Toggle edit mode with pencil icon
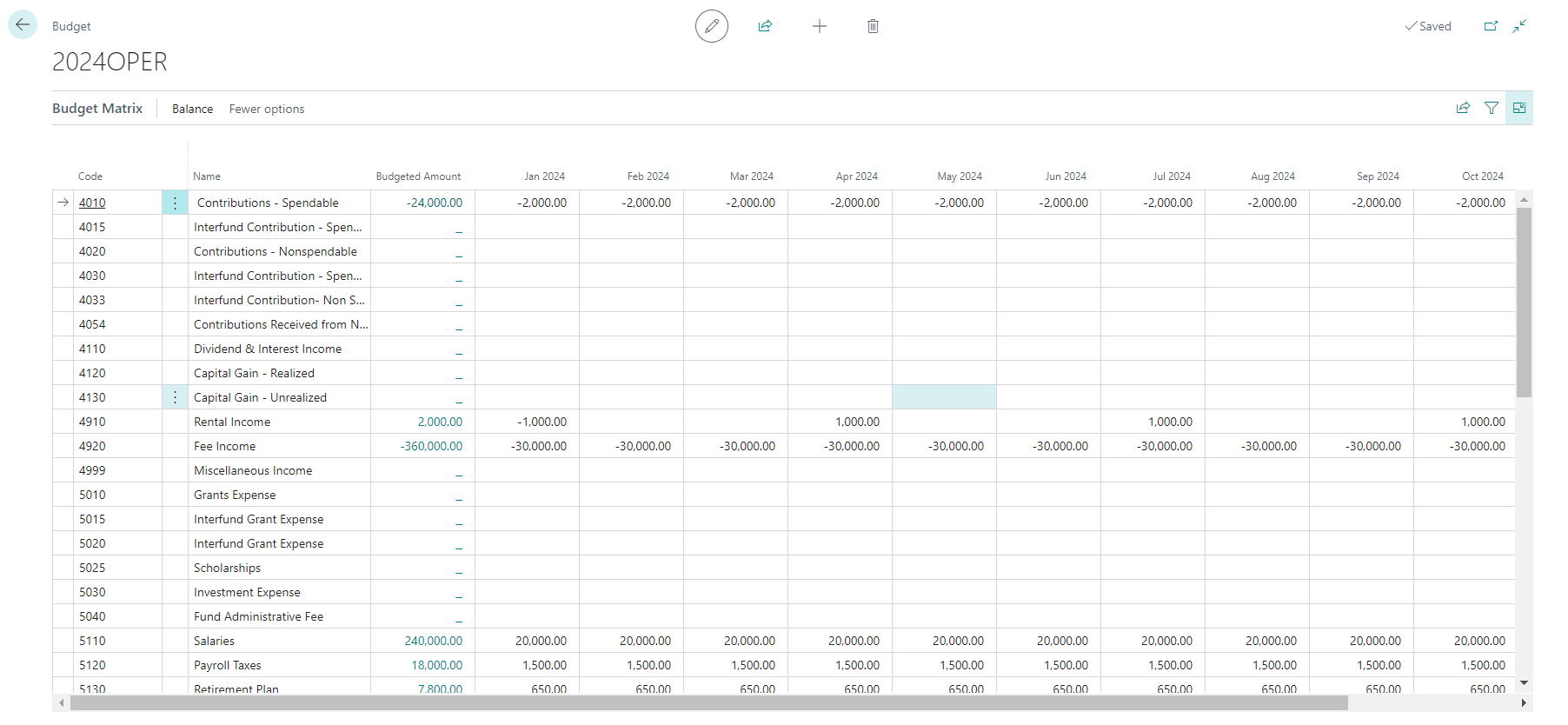 pos(712,26)
